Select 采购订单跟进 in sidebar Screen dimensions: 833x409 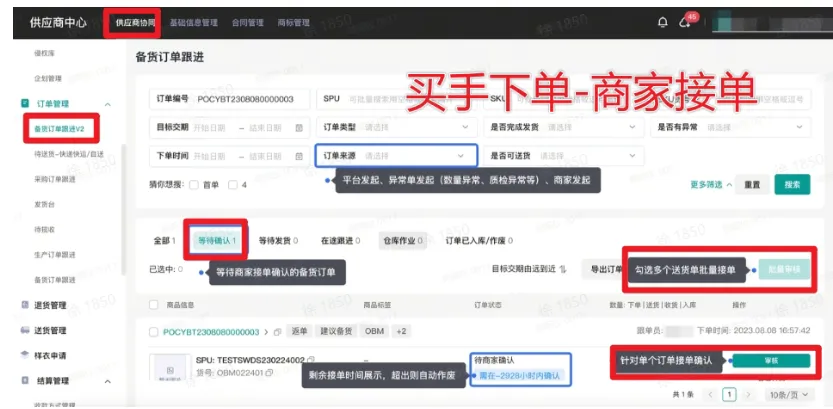[55, 179]
